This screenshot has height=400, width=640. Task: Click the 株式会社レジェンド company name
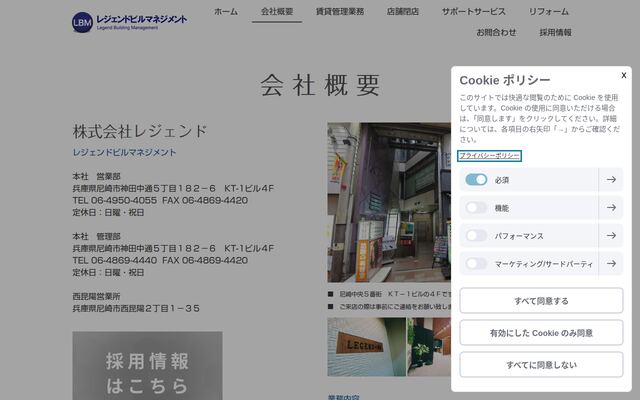coord(140,131)
